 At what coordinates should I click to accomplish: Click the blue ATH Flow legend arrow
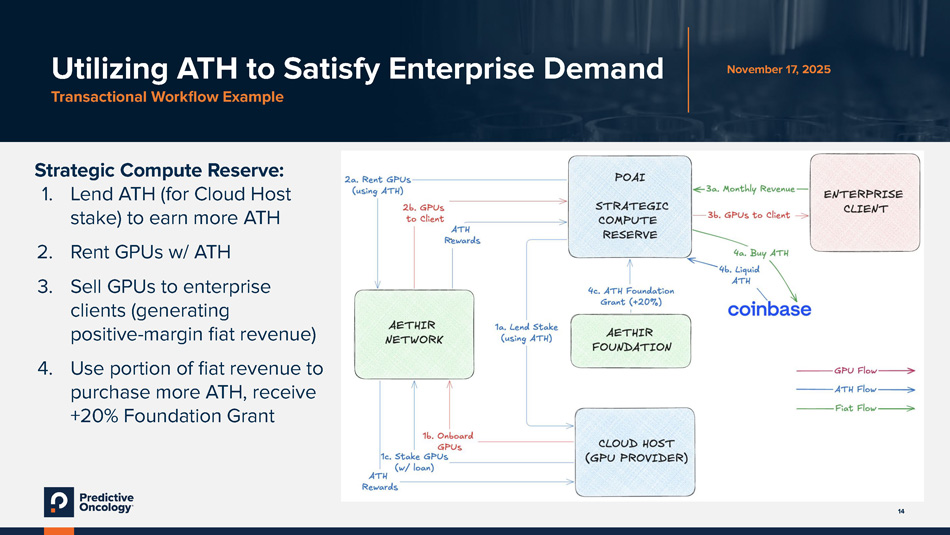point(874,388)
